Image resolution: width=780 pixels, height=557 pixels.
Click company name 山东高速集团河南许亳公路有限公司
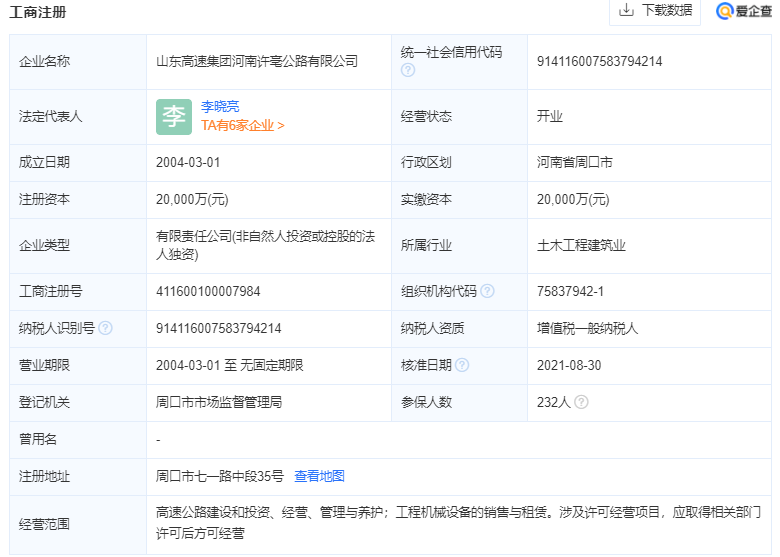256,61
